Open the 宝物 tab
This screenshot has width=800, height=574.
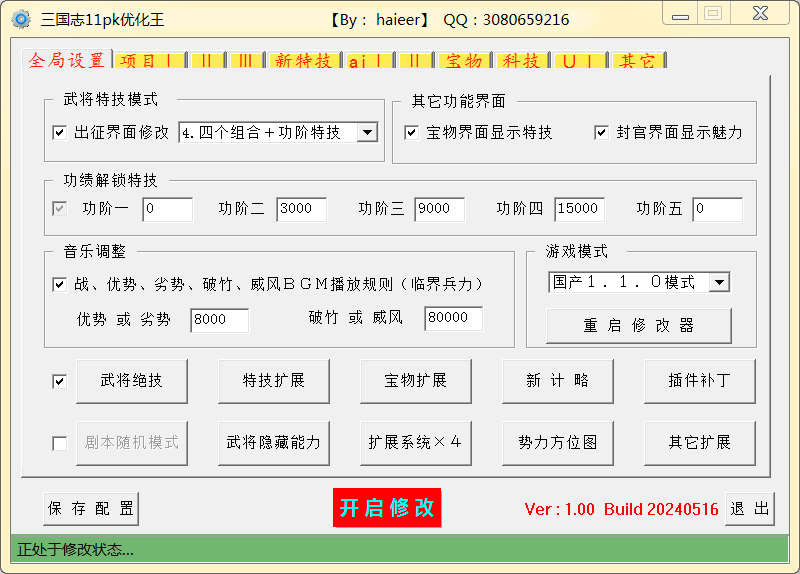464,61
